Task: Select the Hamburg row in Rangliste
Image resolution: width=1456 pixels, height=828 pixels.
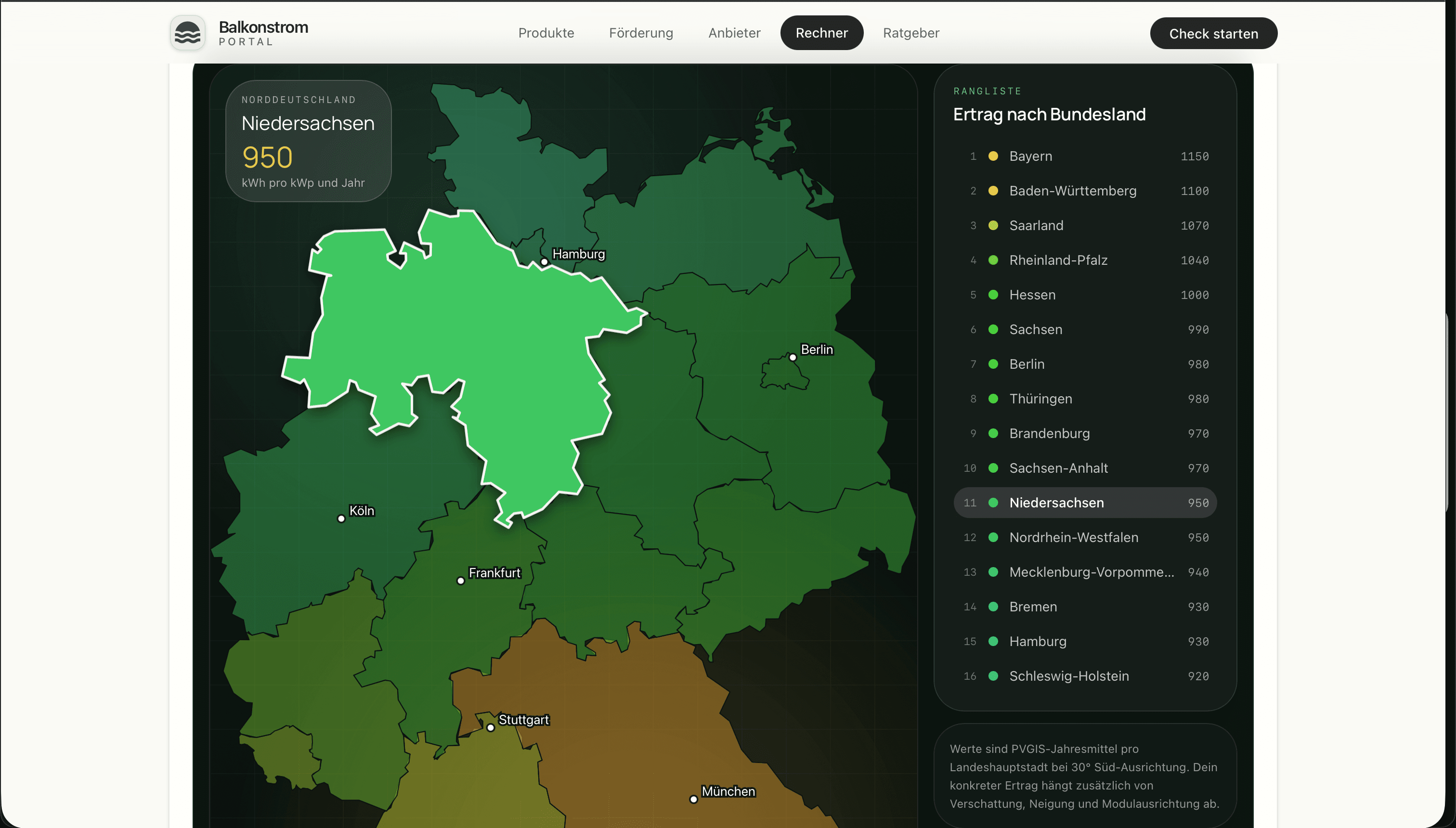Action: click(x=1085, y=642)
